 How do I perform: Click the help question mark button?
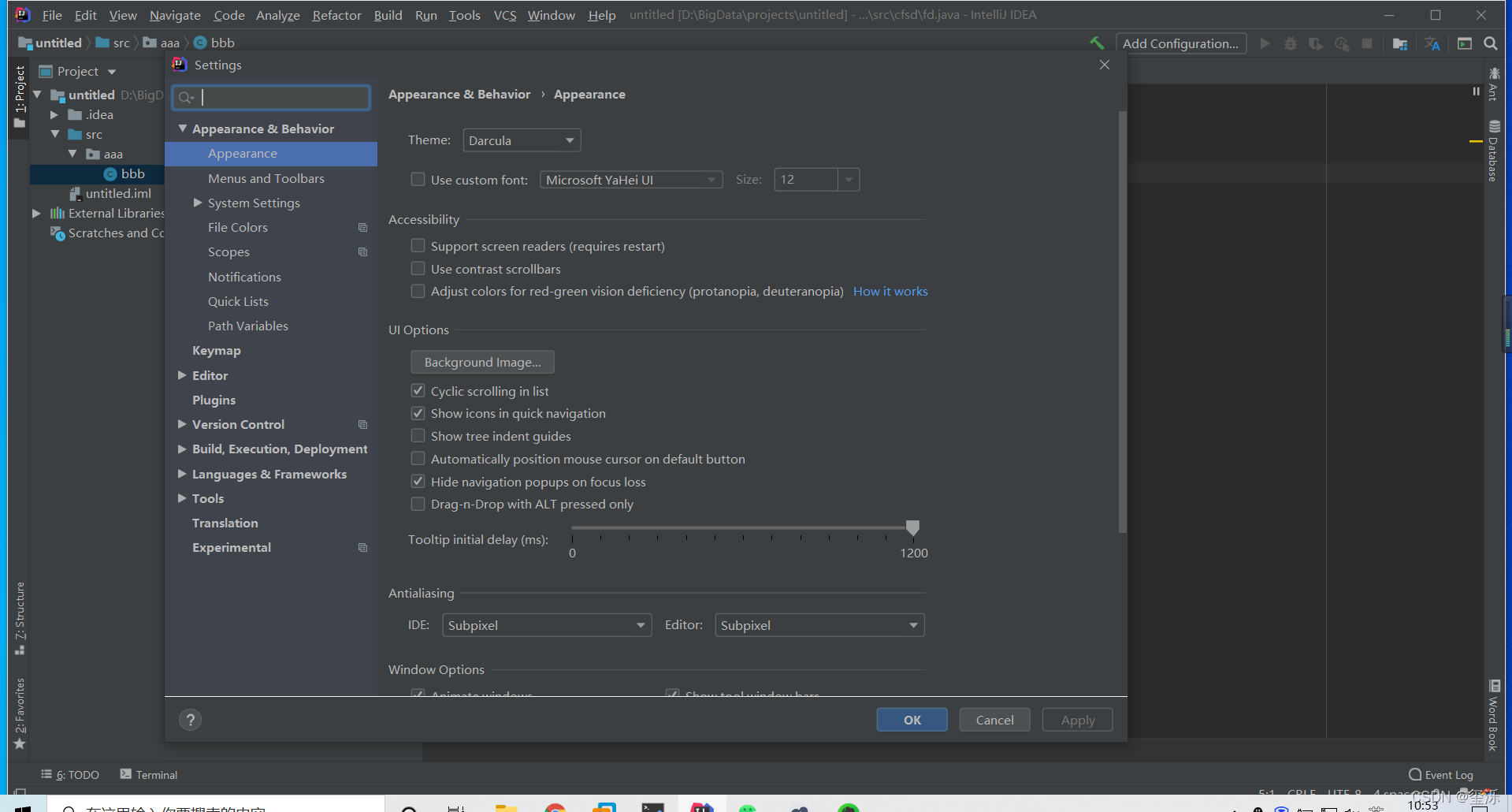pyautogui.click(x=190, y=720)
